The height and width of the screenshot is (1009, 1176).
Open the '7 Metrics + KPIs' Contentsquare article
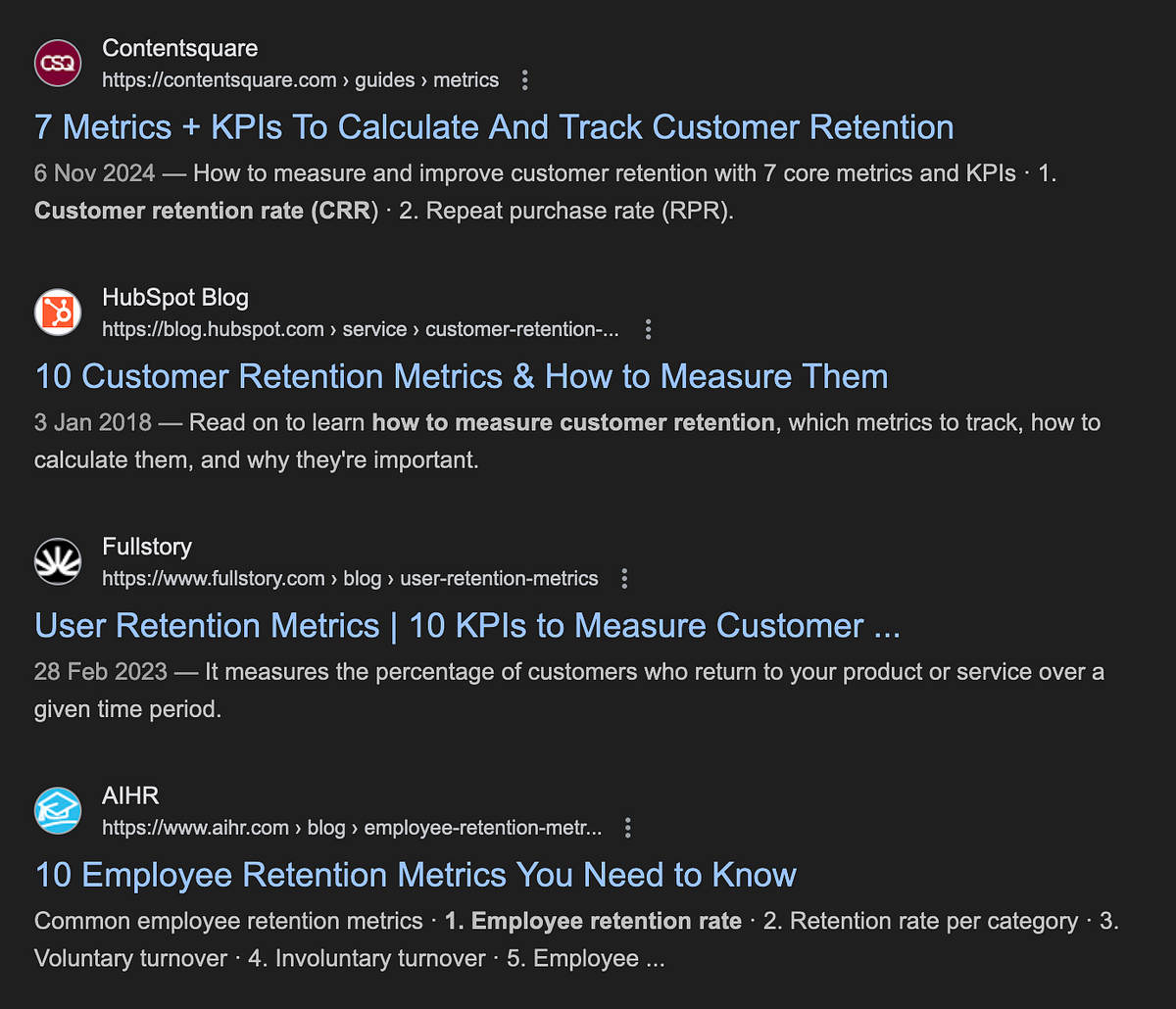[x=493, y=127]
